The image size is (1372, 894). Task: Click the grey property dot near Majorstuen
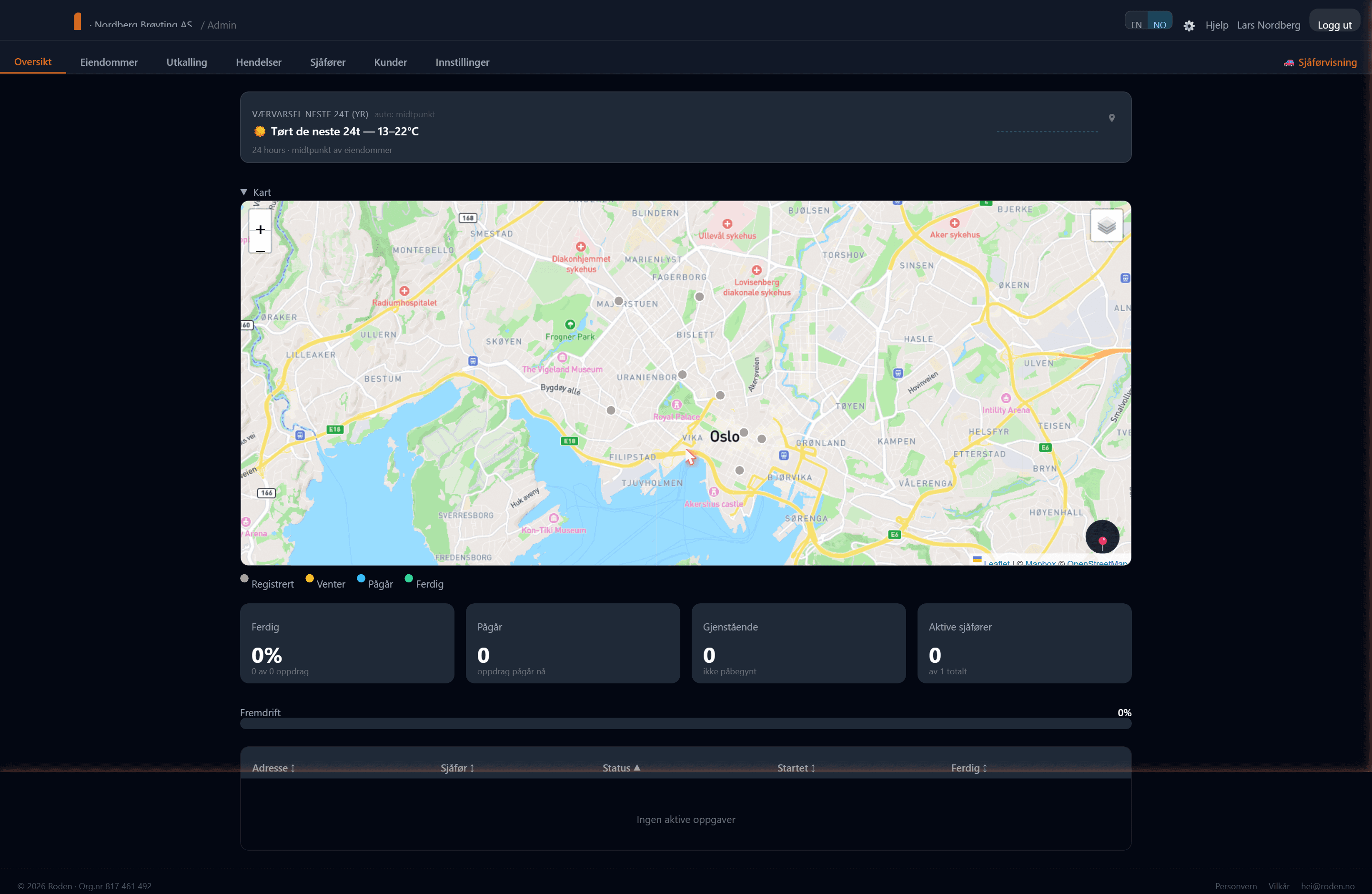[x=618, y=301]
